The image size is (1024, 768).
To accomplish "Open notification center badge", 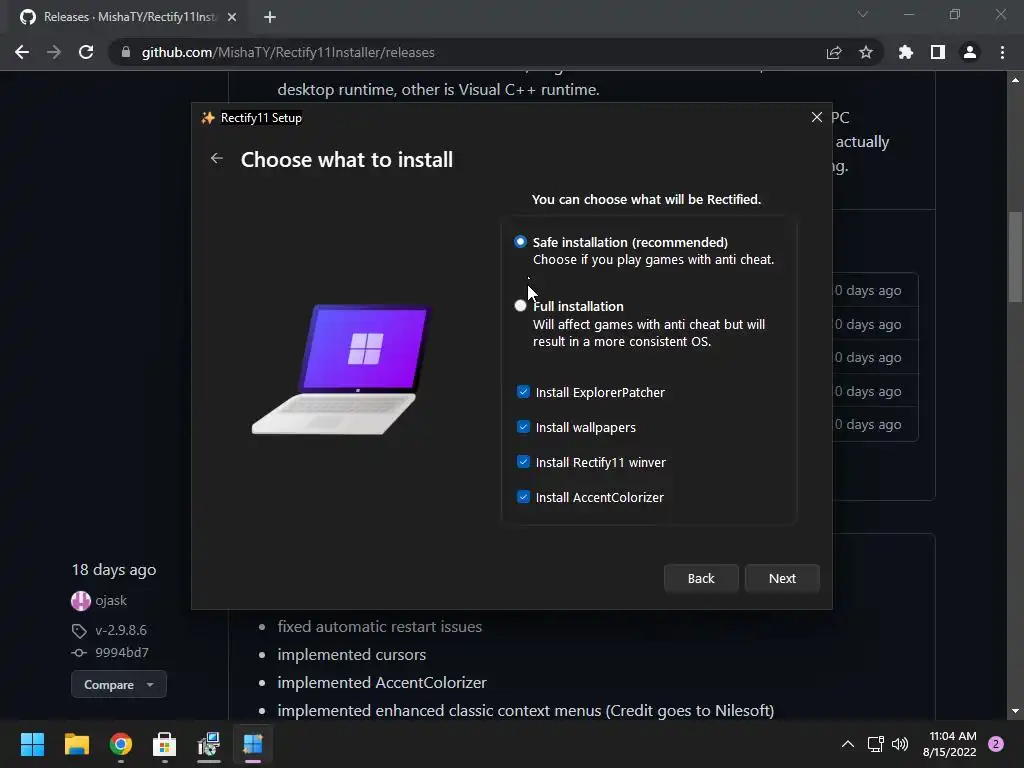I will click(995, 744).
